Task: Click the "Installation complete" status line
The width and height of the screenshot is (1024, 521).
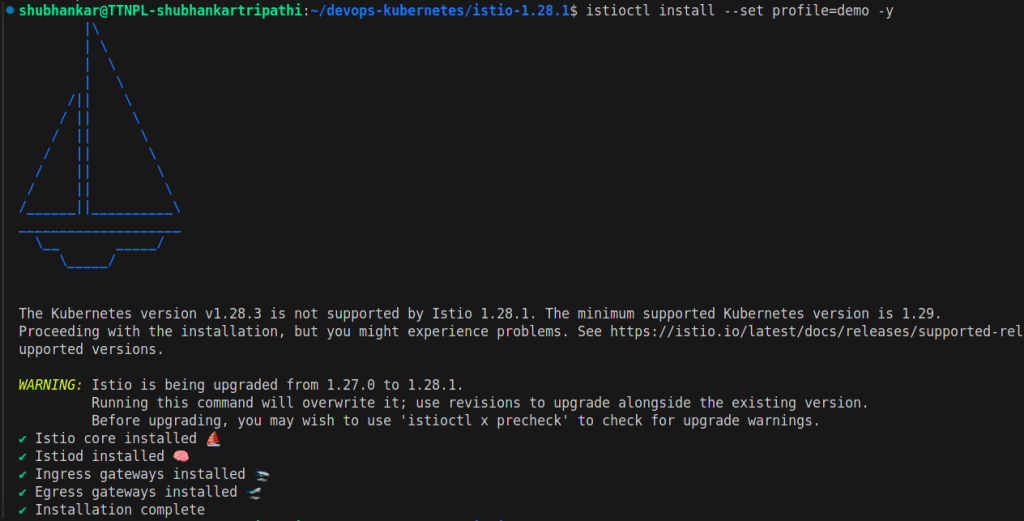Action: coord(120,510)
